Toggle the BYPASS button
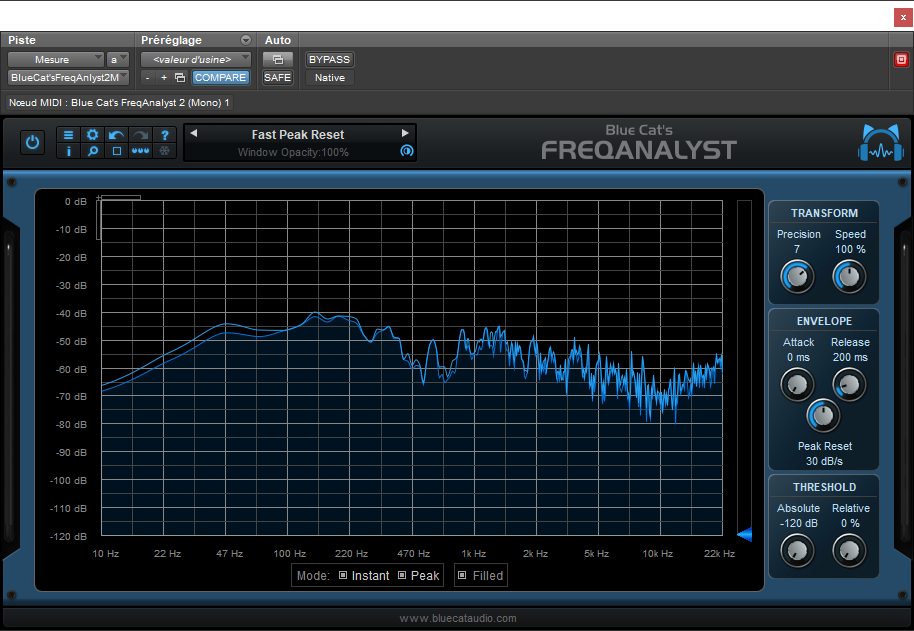This screenshot has width=914, height=631. click(x=329, y=59)
